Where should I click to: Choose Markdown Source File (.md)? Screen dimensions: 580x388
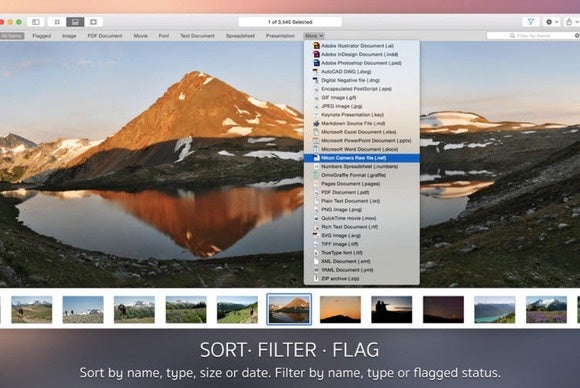(x=362, y=124)
